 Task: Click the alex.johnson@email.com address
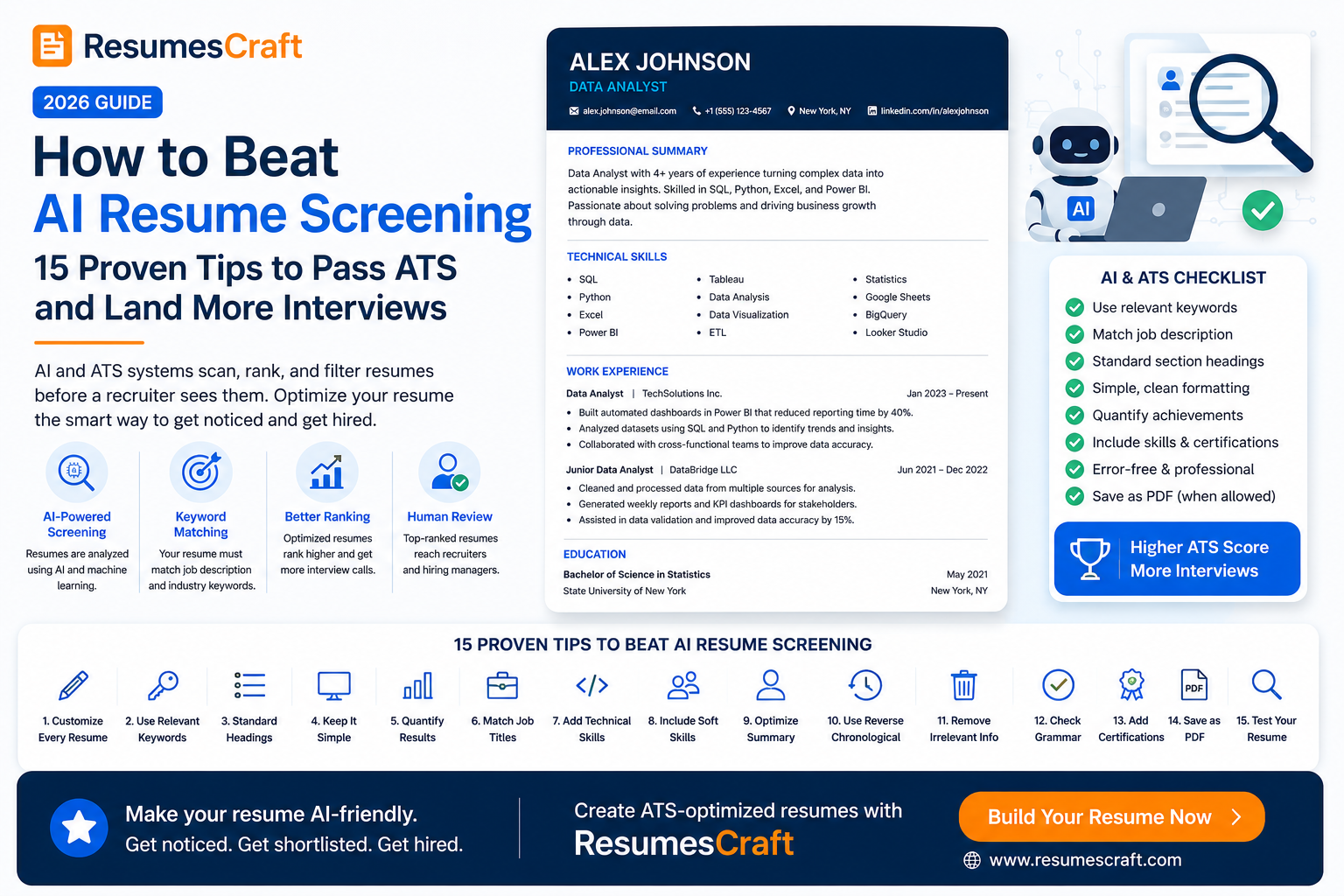(629, 111)
